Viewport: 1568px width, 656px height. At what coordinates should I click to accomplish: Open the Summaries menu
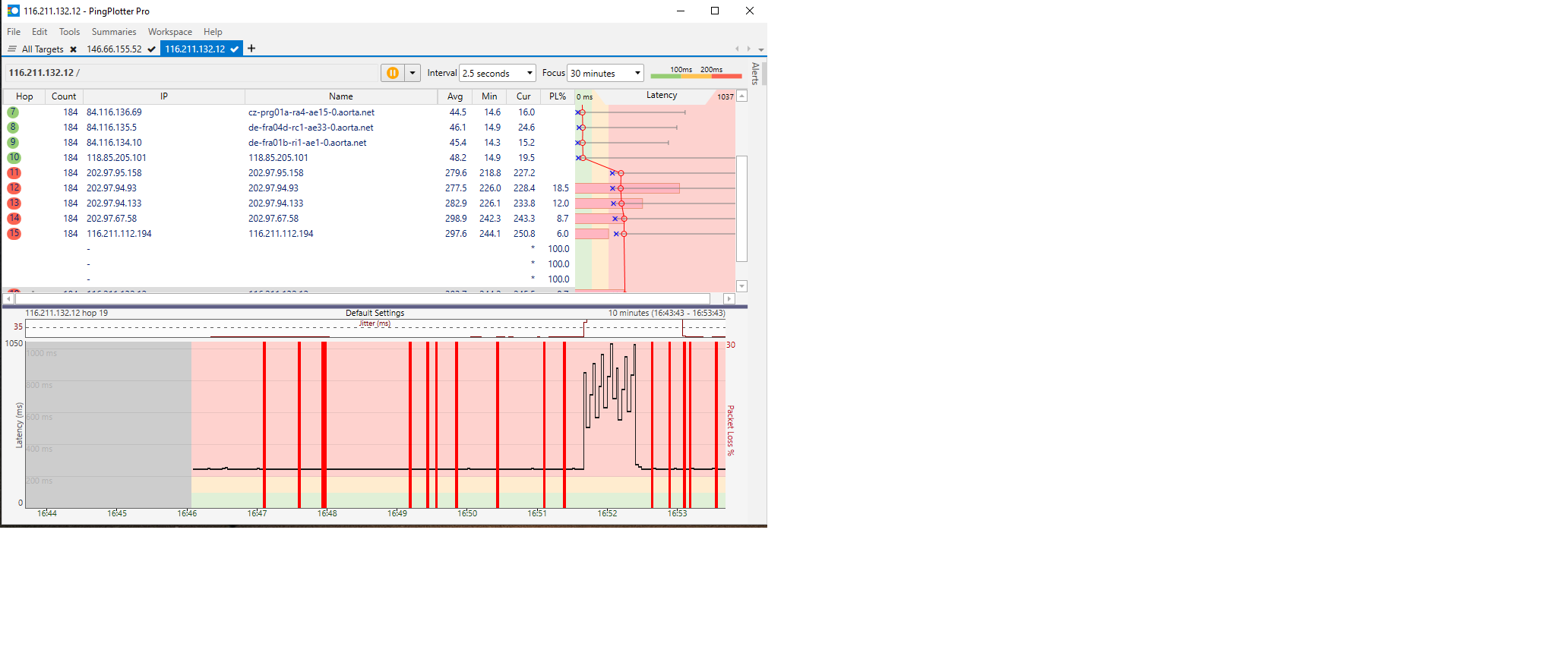114,32
